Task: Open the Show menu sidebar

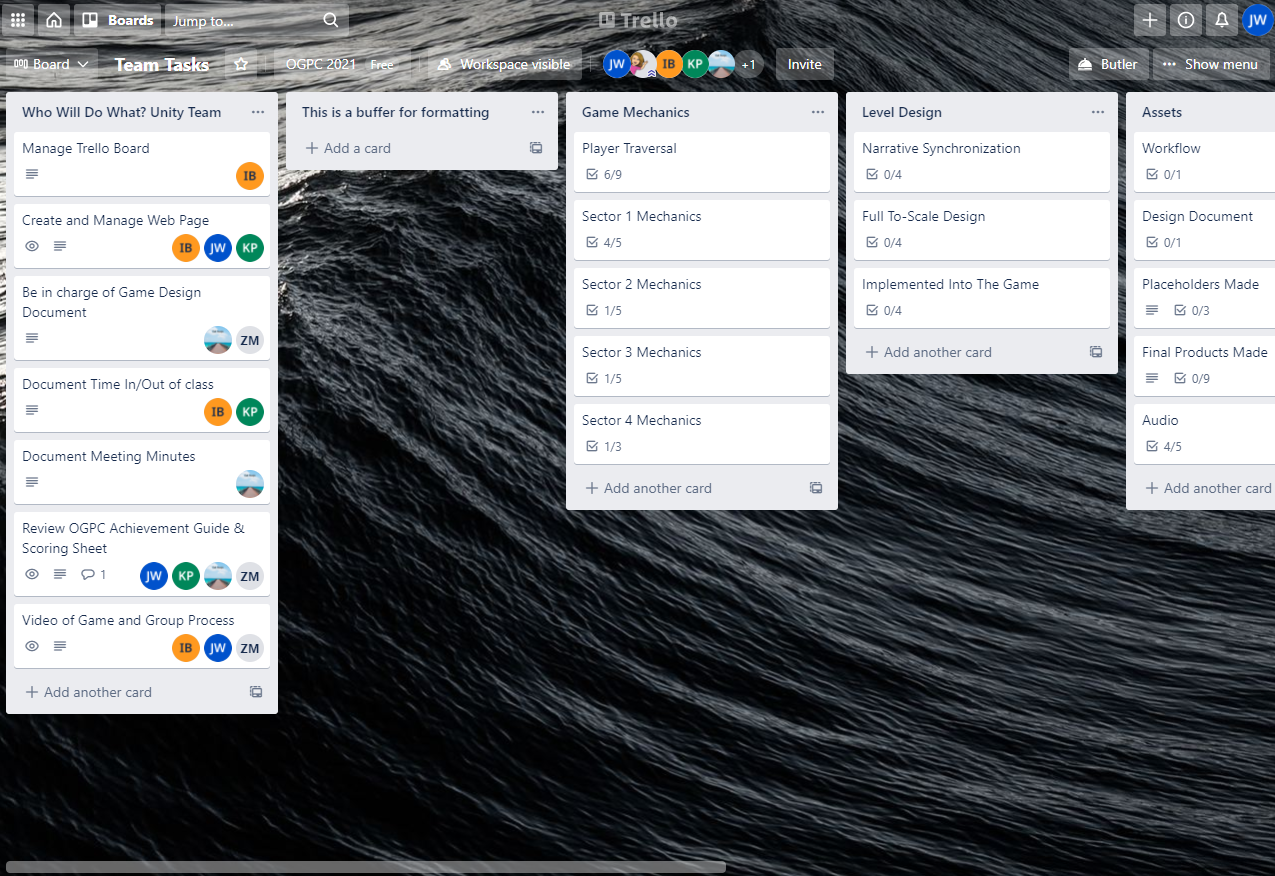Action: 1212,63
